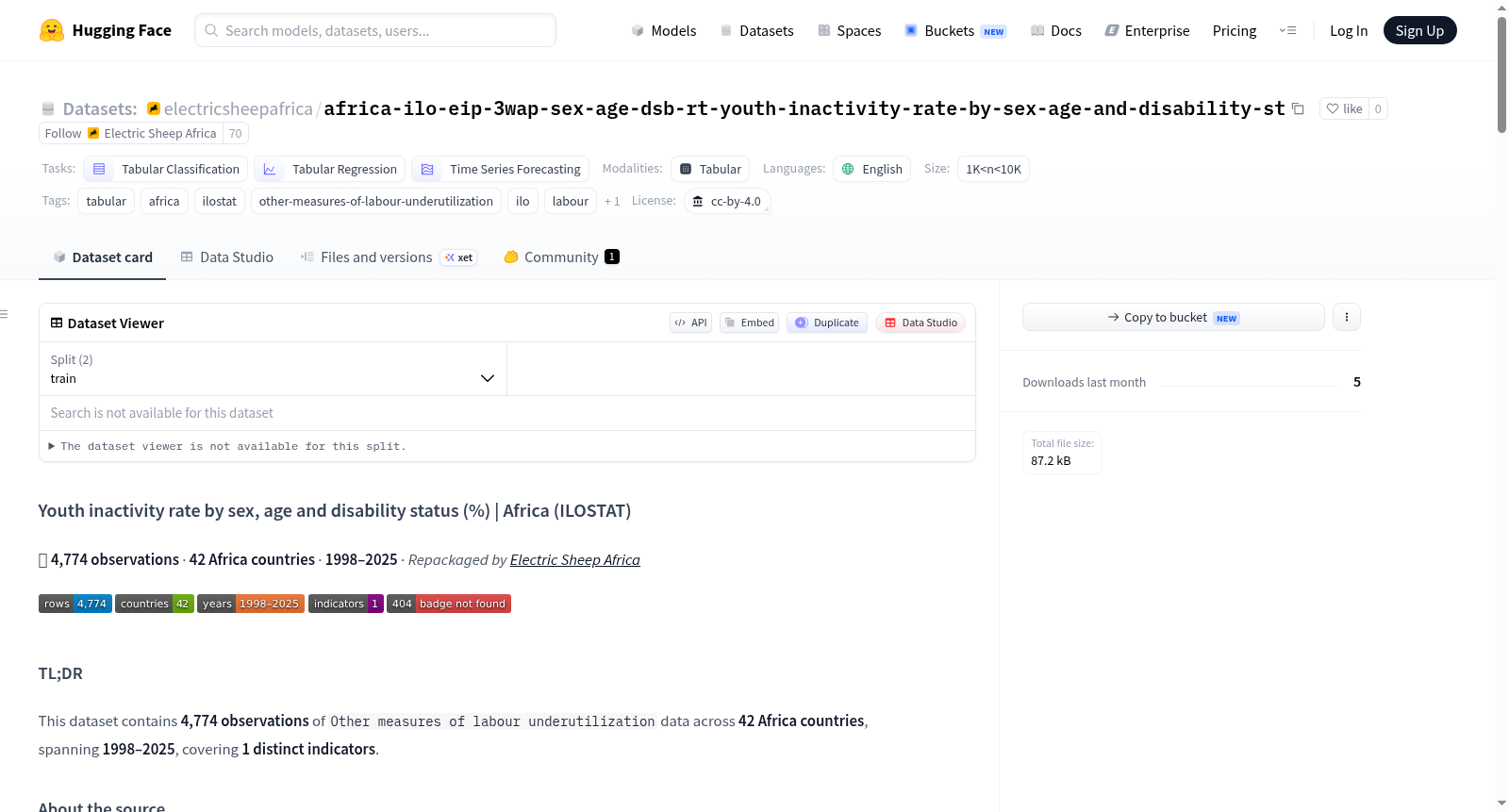The height and width of the screenshot is (812, 1509).
Task: Expand the dataset viewer not available message
Action: [x=227, y=446]
